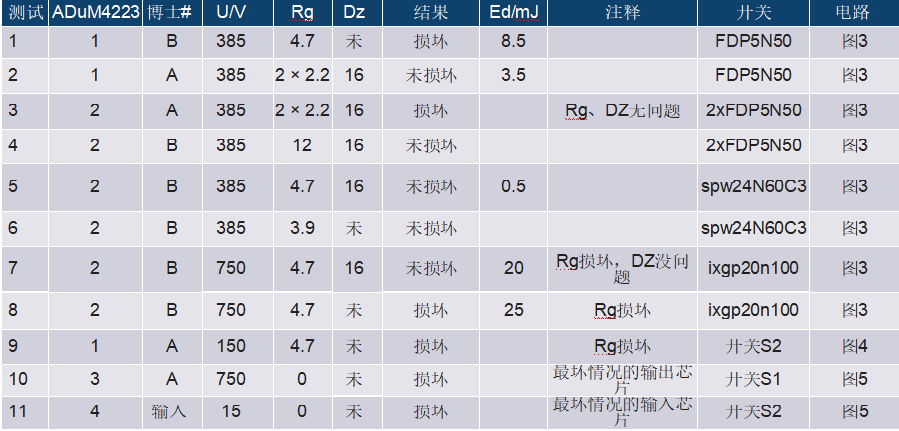
Task: Click the 25 energy value cell
Action: tap(513, 310)
